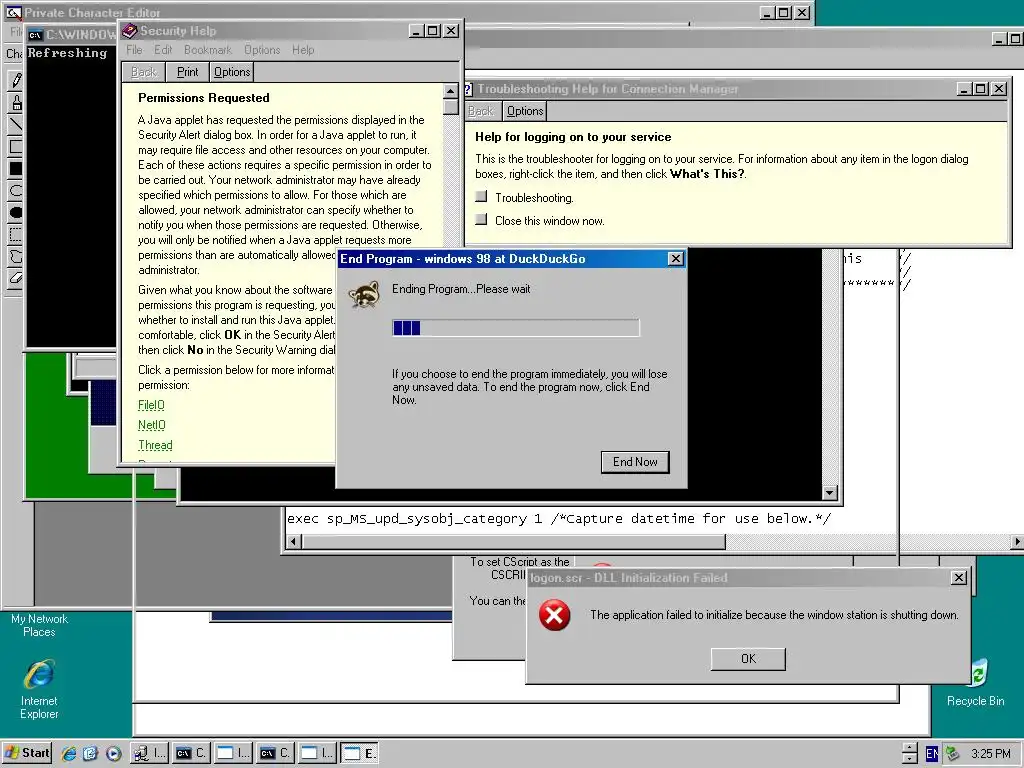1024x768 pixels.
Task: Launch Internet Explorer from the Quick Launch bar
Action: pyautogui.click(x=69, y=753)
